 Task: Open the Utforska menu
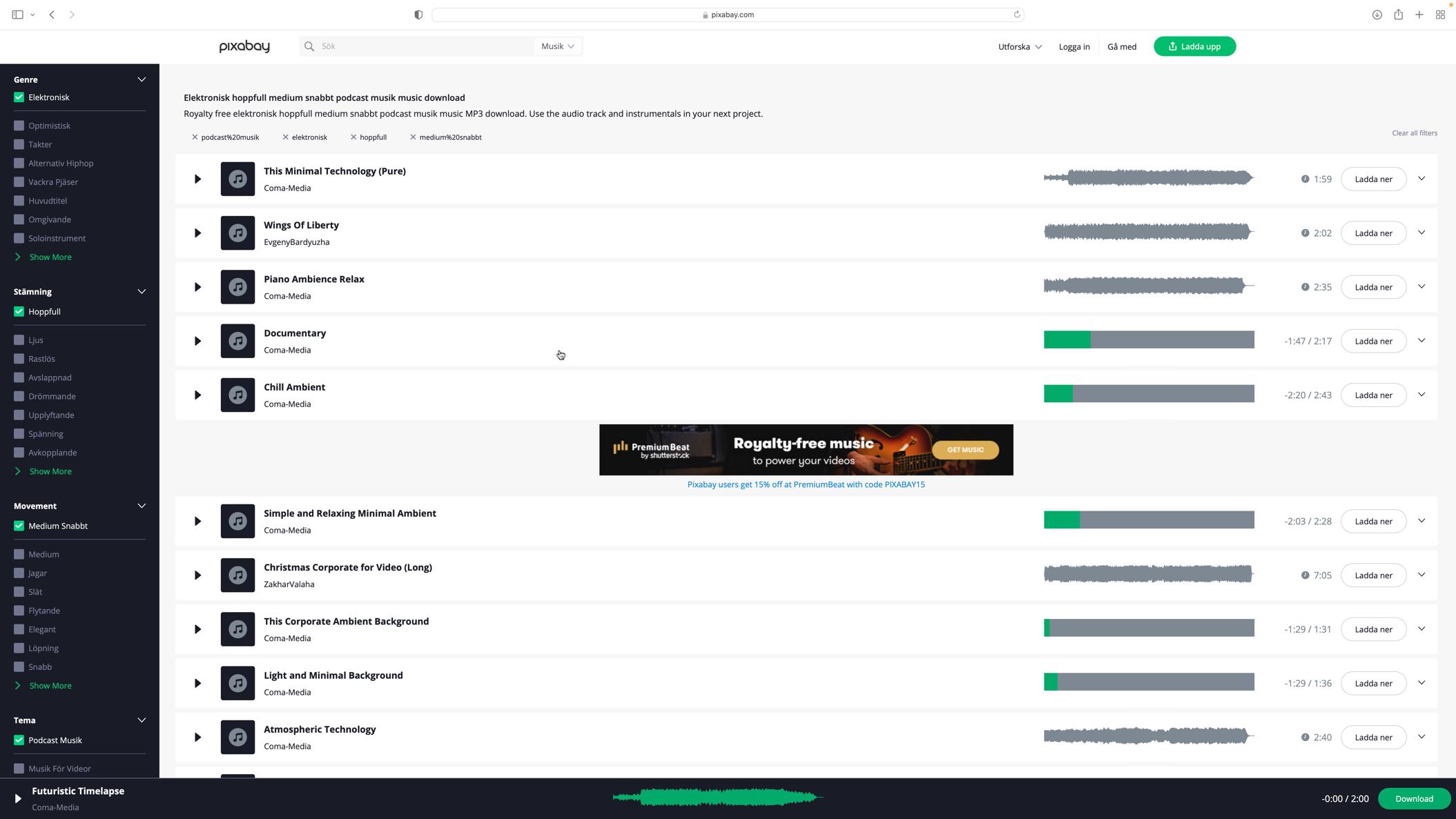(x=1019, y=47)
